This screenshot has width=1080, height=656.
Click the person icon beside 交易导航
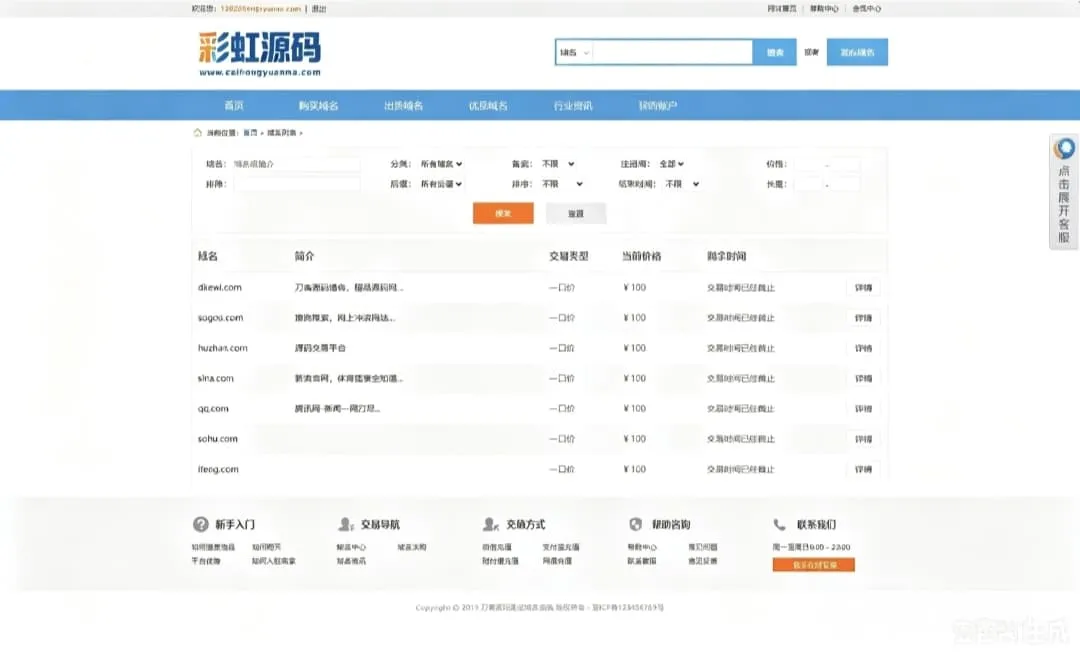(346, 524)
